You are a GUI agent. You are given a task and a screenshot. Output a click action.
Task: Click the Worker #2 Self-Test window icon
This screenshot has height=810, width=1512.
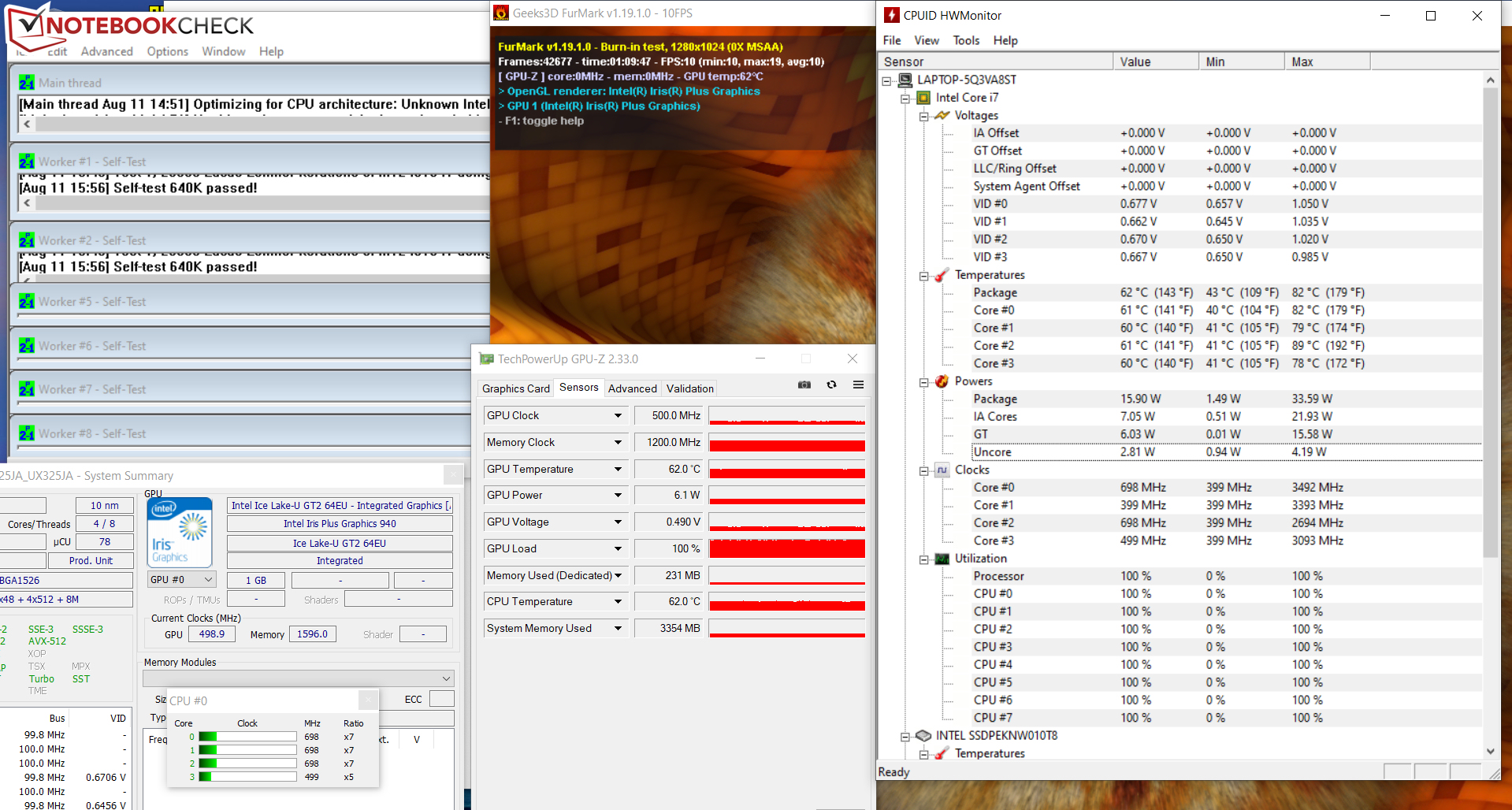(x=27, y=240)
